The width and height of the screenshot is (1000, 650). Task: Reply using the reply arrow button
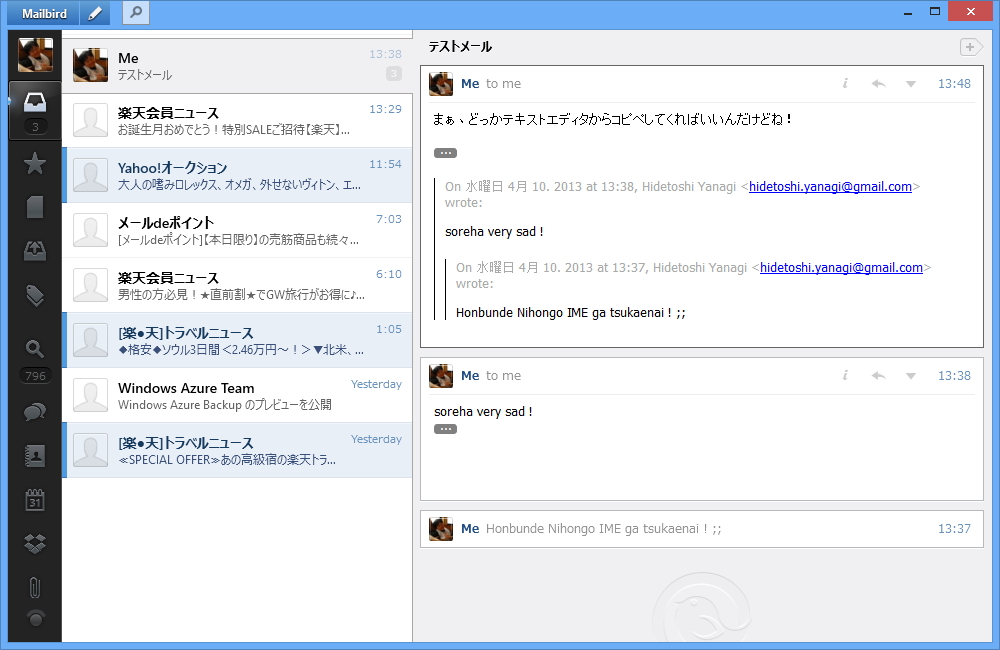click(x=878, y=84)
